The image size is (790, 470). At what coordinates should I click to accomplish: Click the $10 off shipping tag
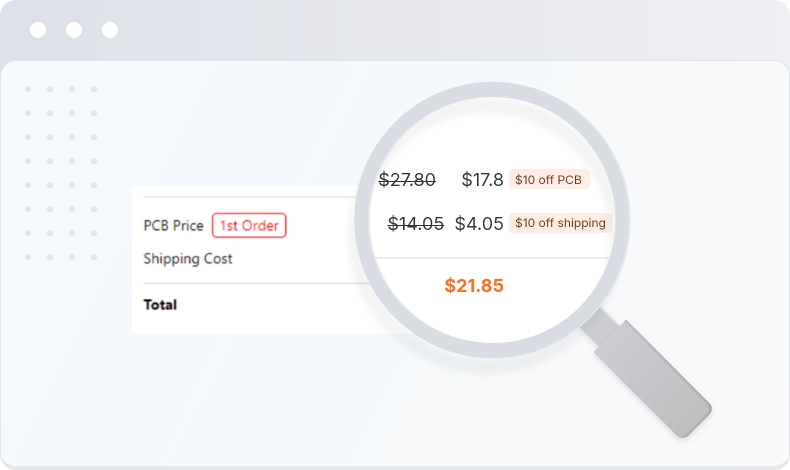(x=560, y=223)
